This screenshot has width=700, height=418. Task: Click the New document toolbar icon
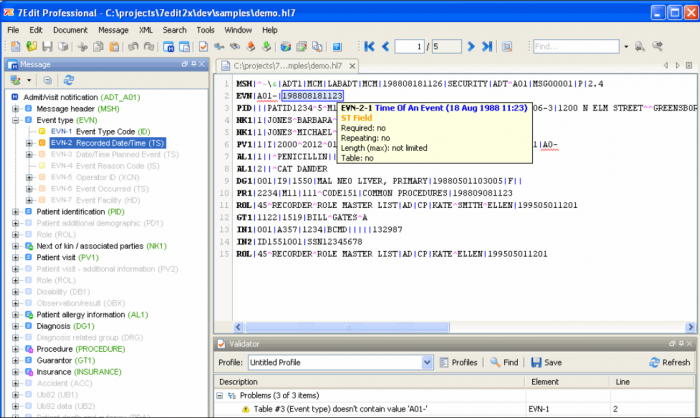[x=16, y=46]
